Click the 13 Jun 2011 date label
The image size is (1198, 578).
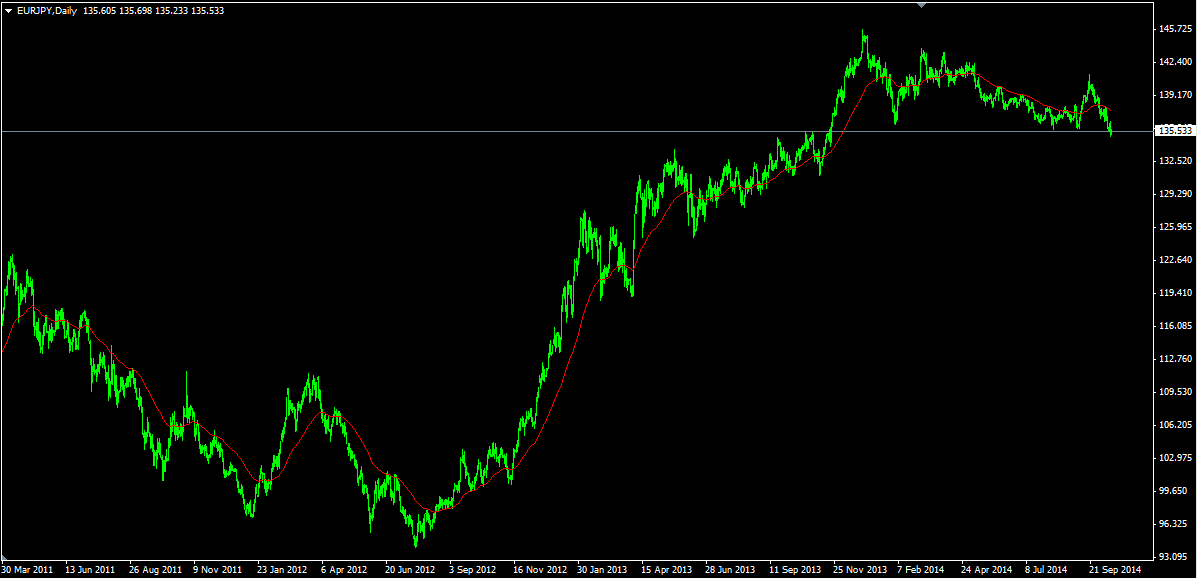[x=90, y=570]
